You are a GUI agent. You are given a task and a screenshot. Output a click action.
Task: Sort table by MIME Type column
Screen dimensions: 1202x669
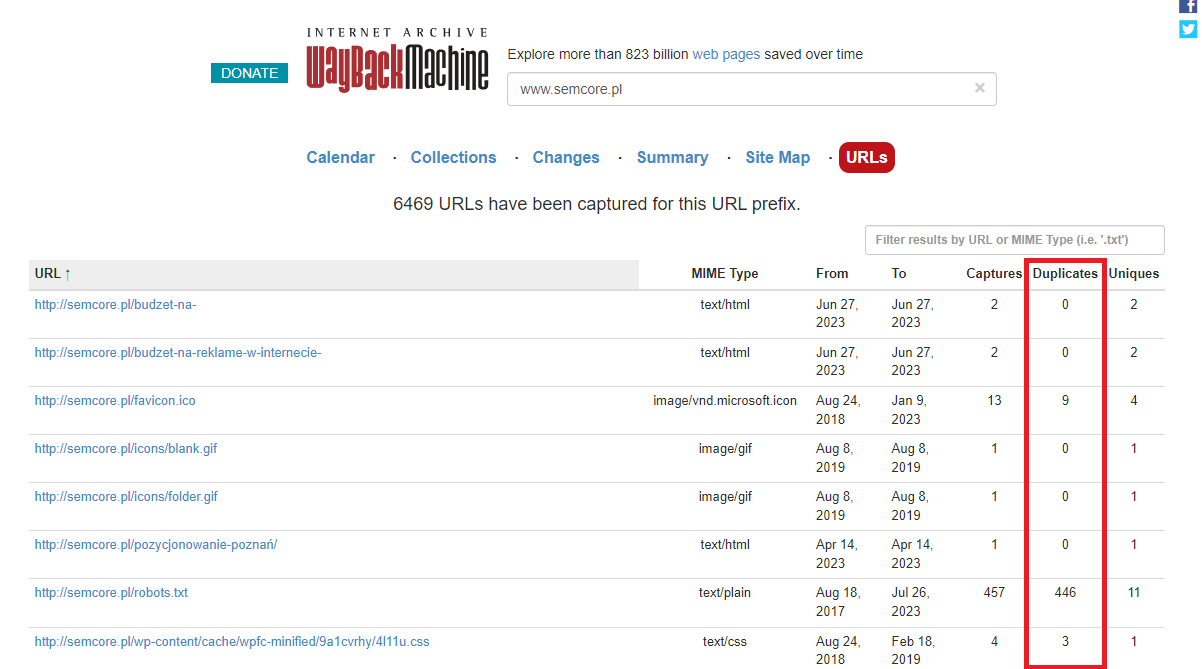click(725, 273)
